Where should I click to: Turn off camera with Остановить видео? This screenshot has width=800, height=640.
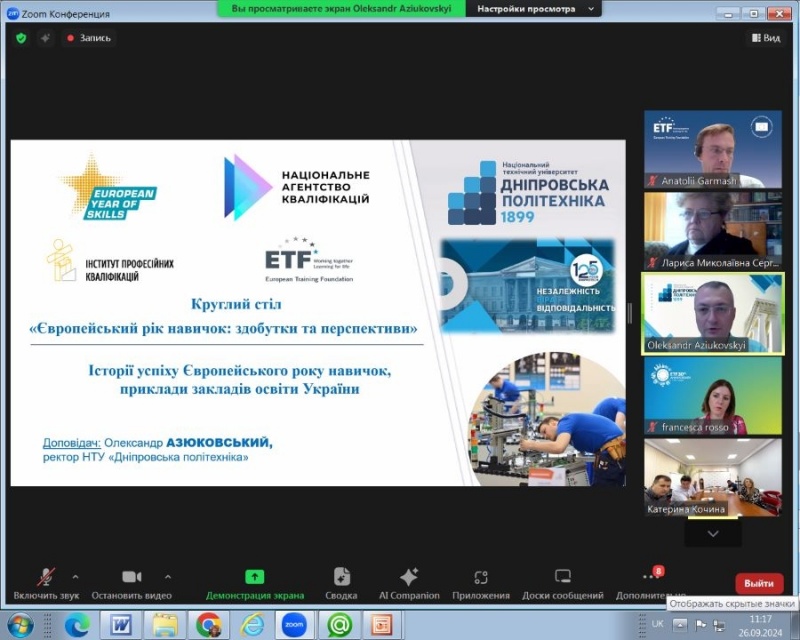pyautogui.click(x=131, y=578)
